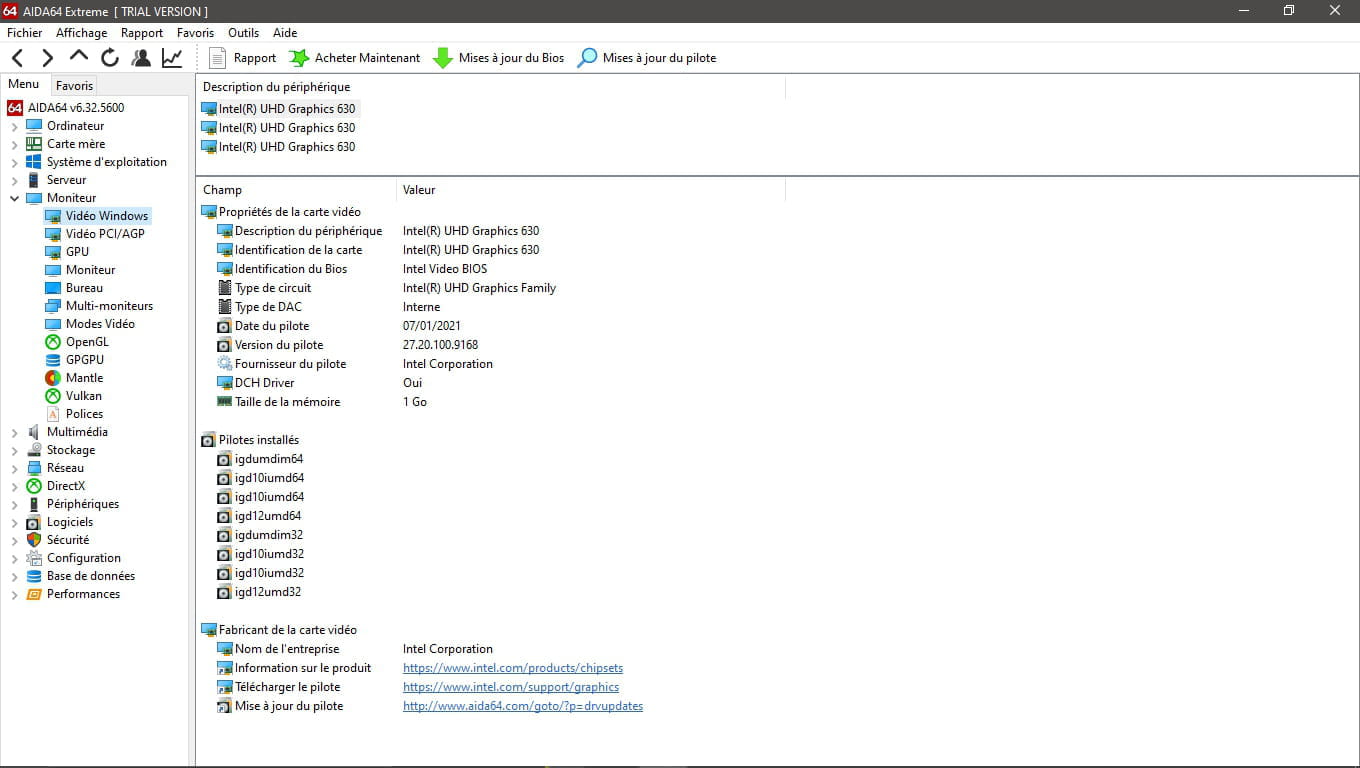Click the Champ column header

pyautogui.click(x=296, y=190)
